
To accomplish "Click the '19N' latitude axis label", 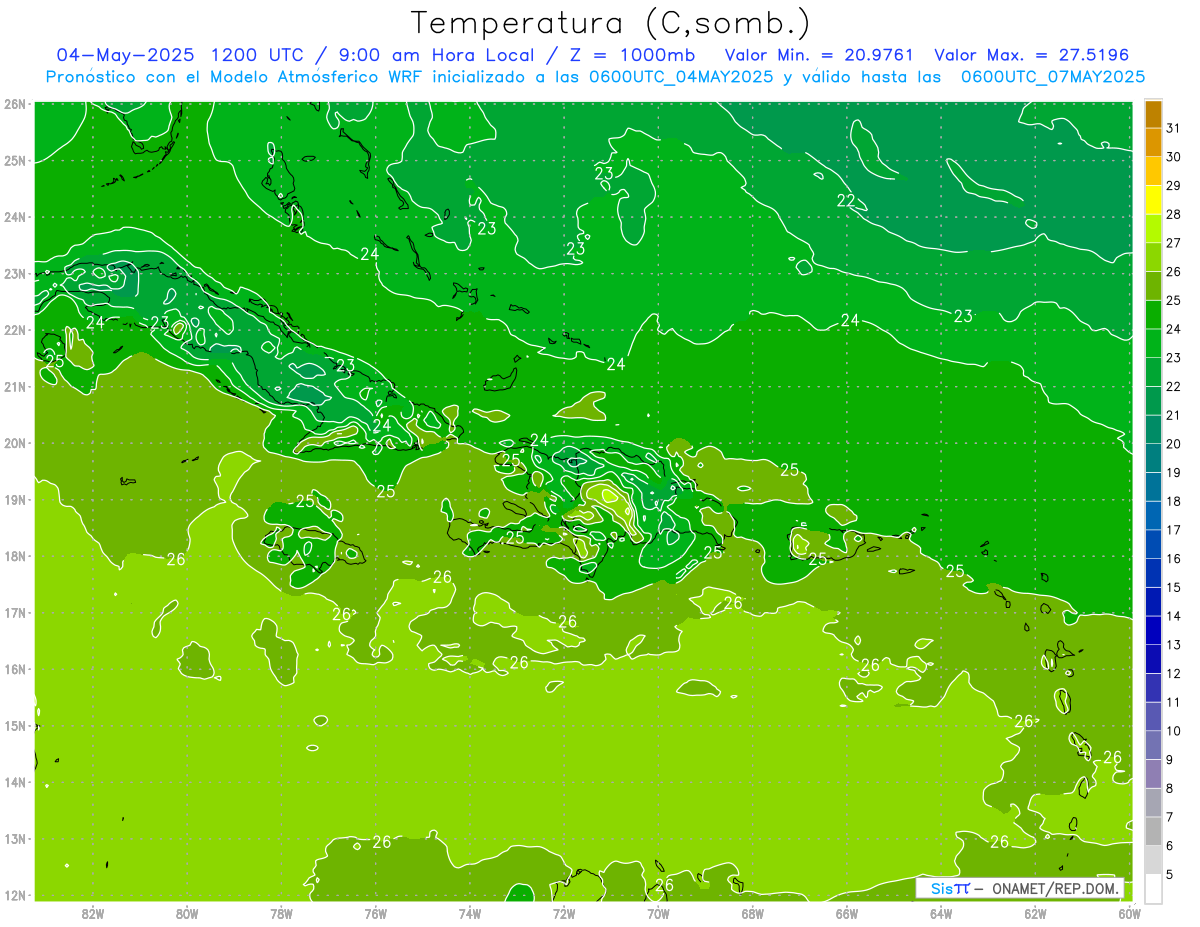I will tap(15, 500).
